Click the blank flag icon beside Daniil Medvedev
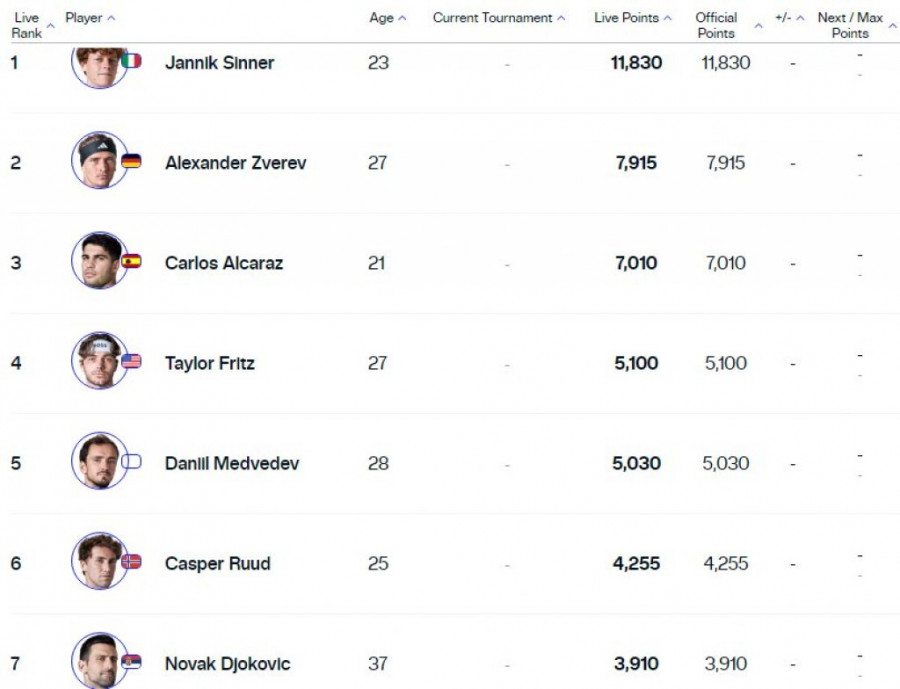The image size is (900, 689). point(131,461)
